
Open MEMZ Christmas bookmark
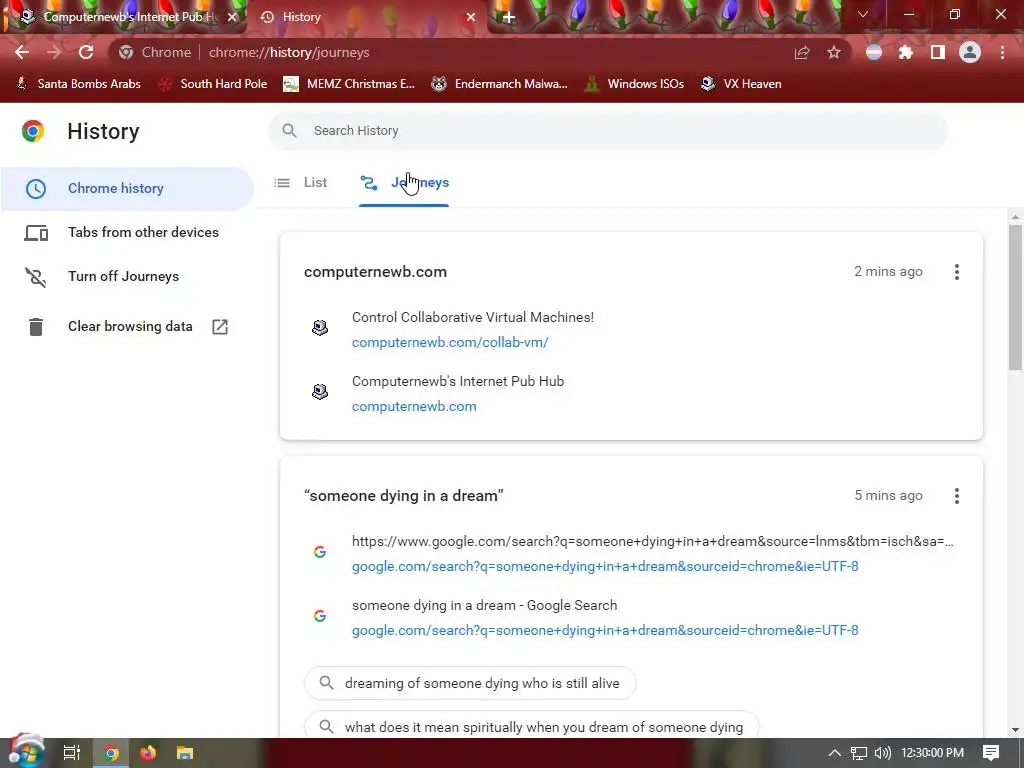point(349,84)
